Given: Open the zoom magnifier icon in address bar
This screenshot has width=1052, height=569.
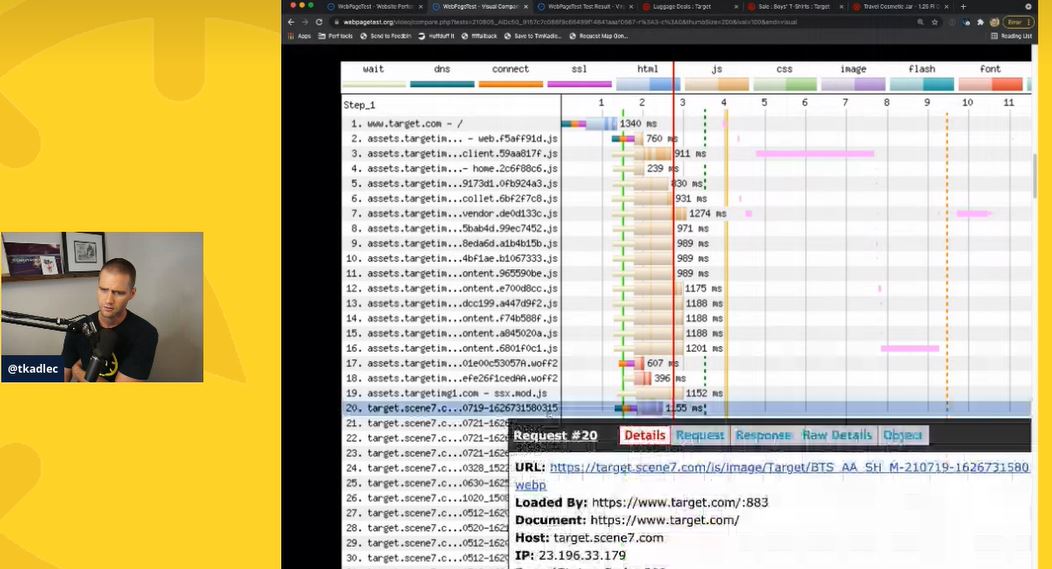Looking at the screenshot, I should click(920, 22).
